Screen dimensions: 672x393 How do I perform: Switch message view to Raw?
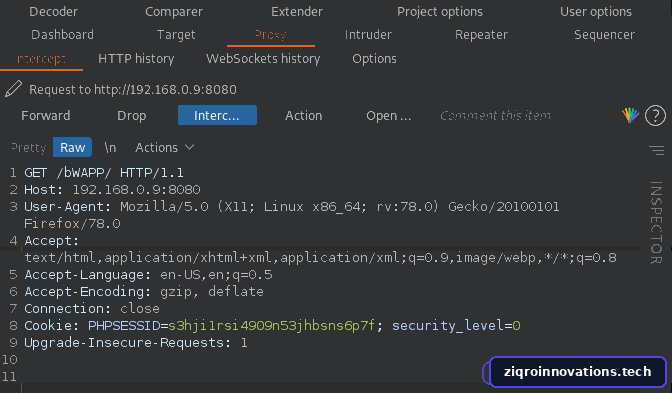72,147
